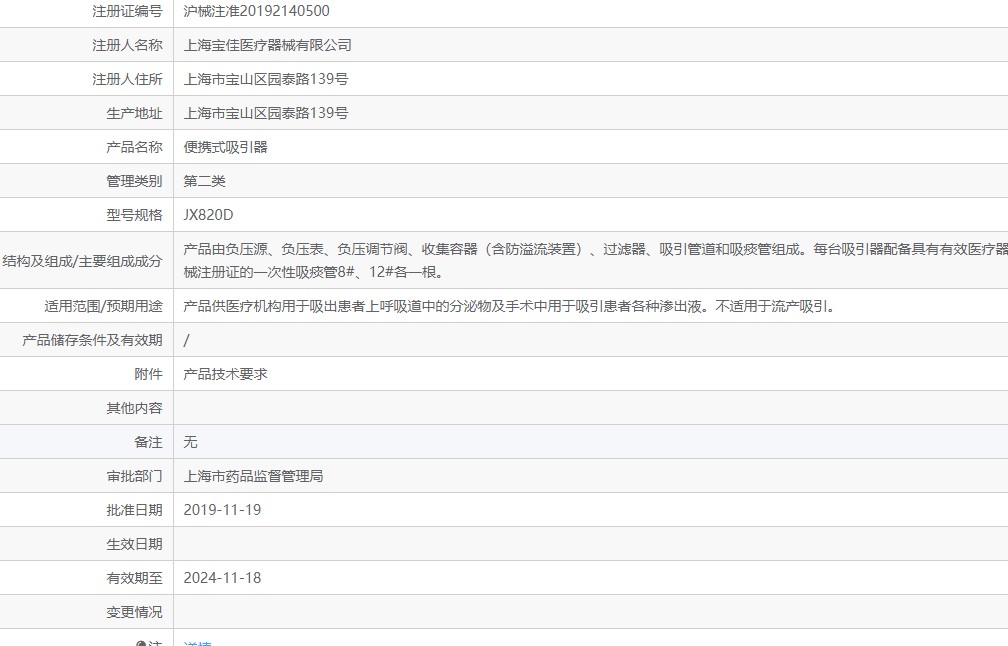Click the 产品名称 row label
Viewport: 1008px width, 646px height.
click(x=134, y=147)
